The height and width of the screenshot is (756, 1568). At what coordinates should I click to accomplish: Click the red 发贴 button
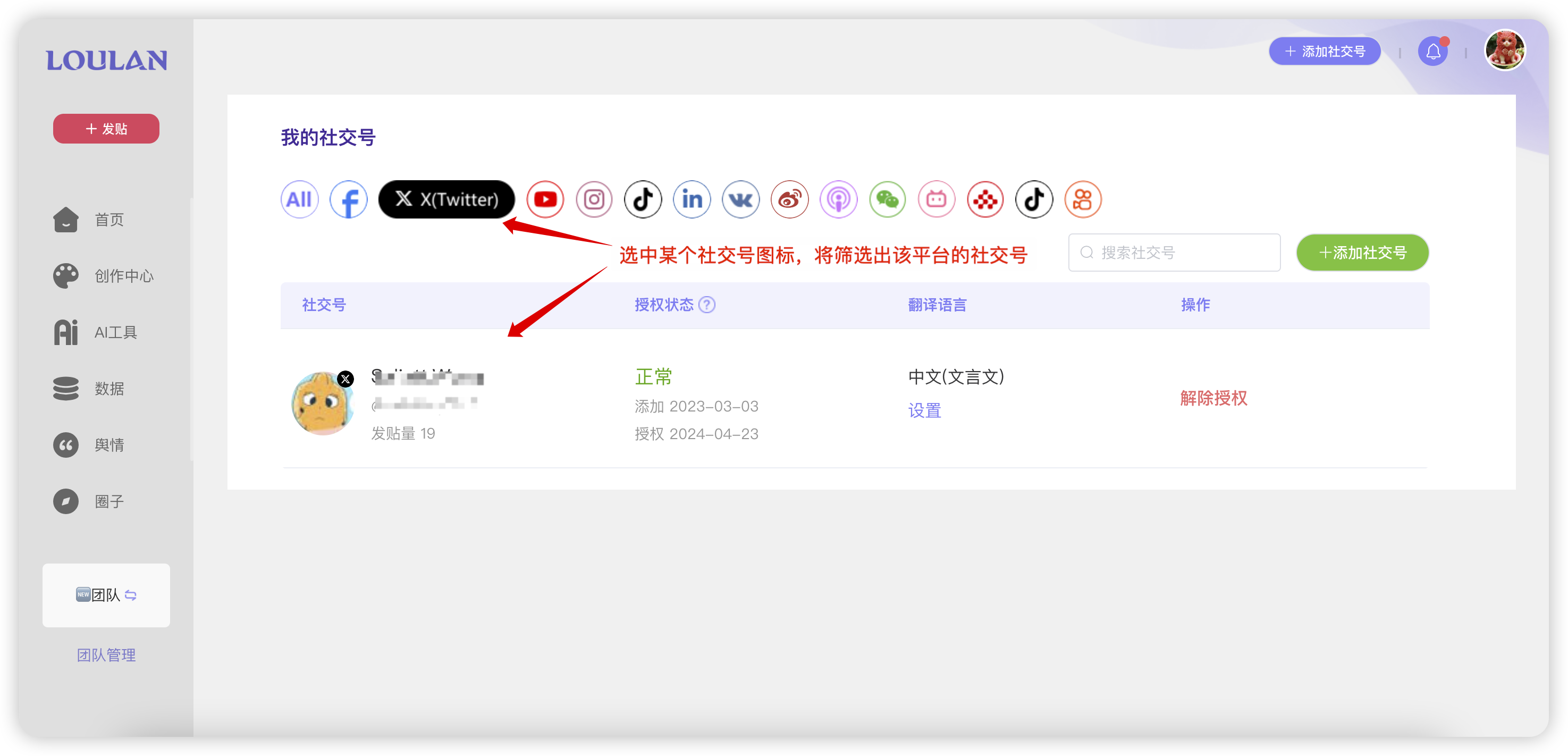(106, 129)
